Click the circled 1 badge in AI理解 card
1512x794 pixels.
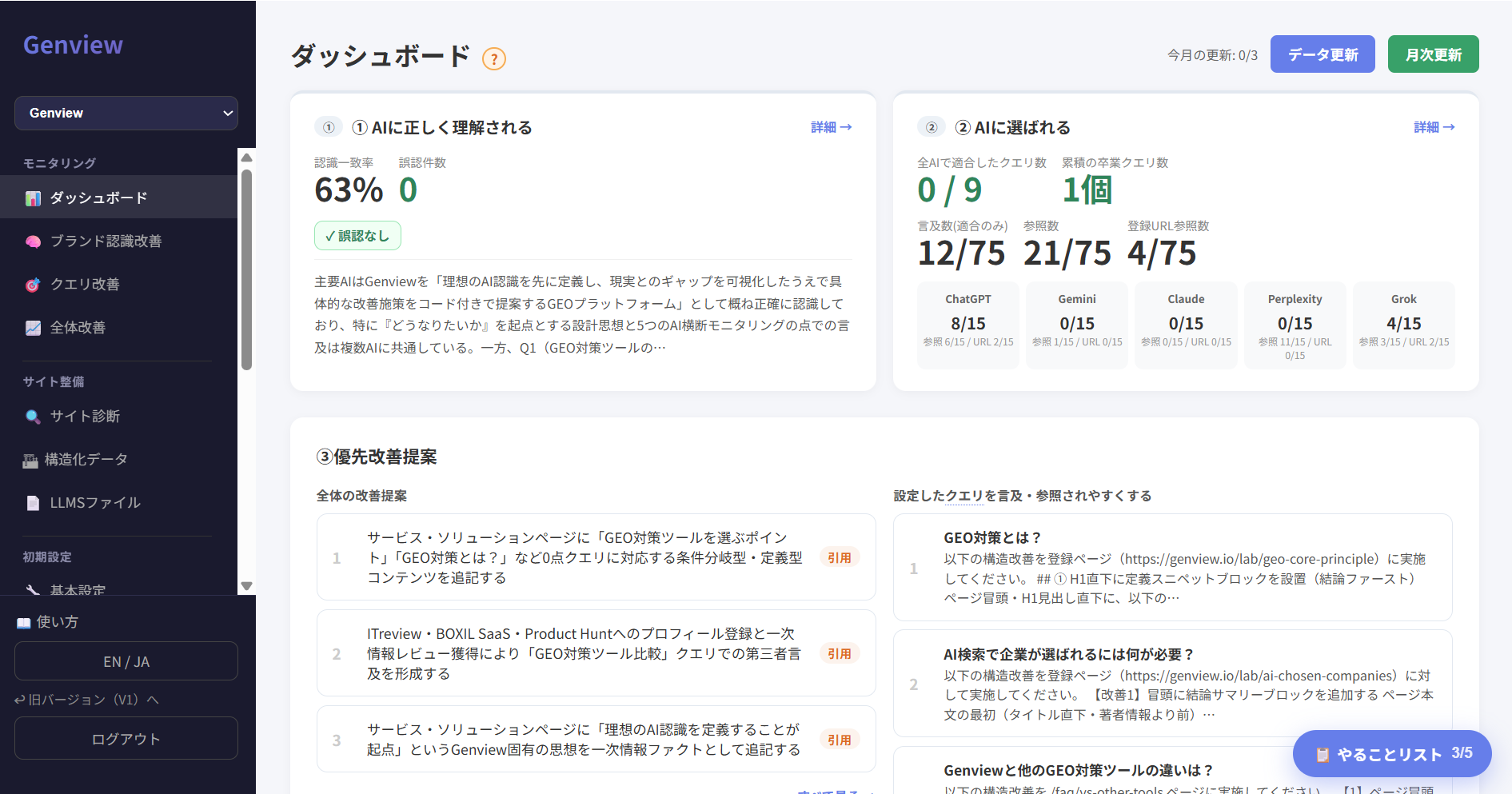click(x=329, y=127)
